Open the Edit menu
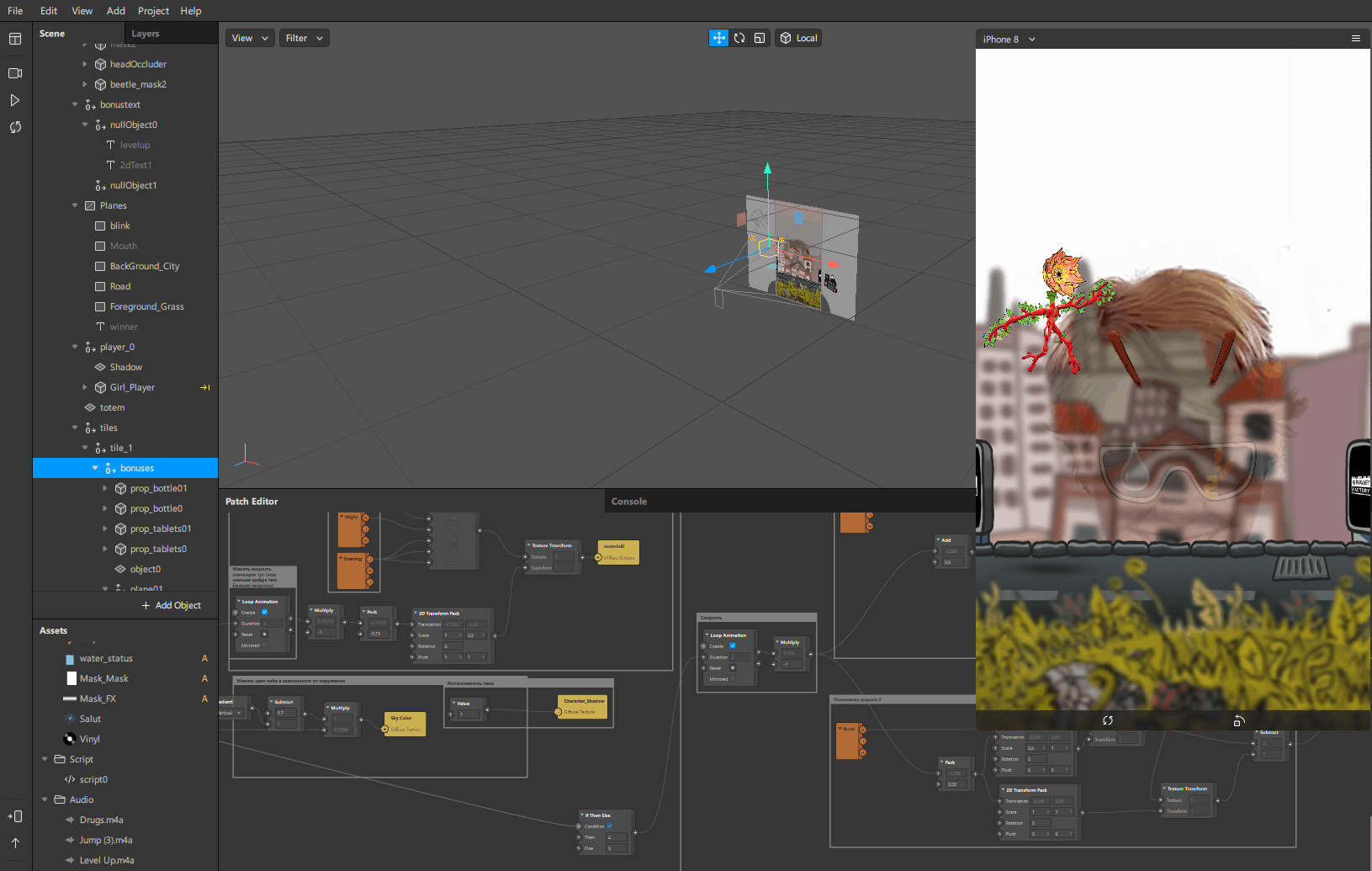This screenshot has width=1372, height=871. click(x=49, y=11)
